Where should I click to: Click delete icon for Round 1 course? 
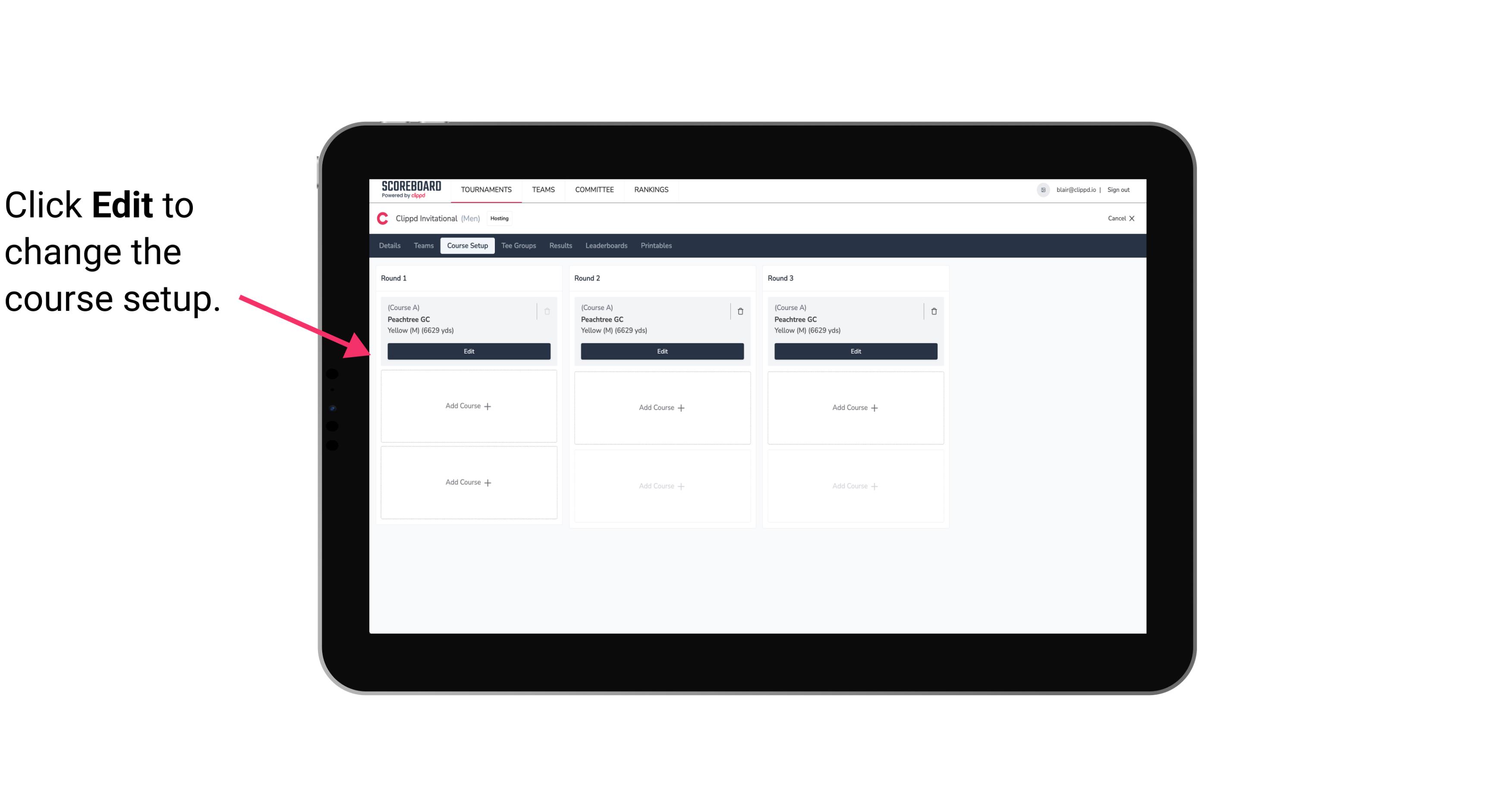click(x=548, y=310)
